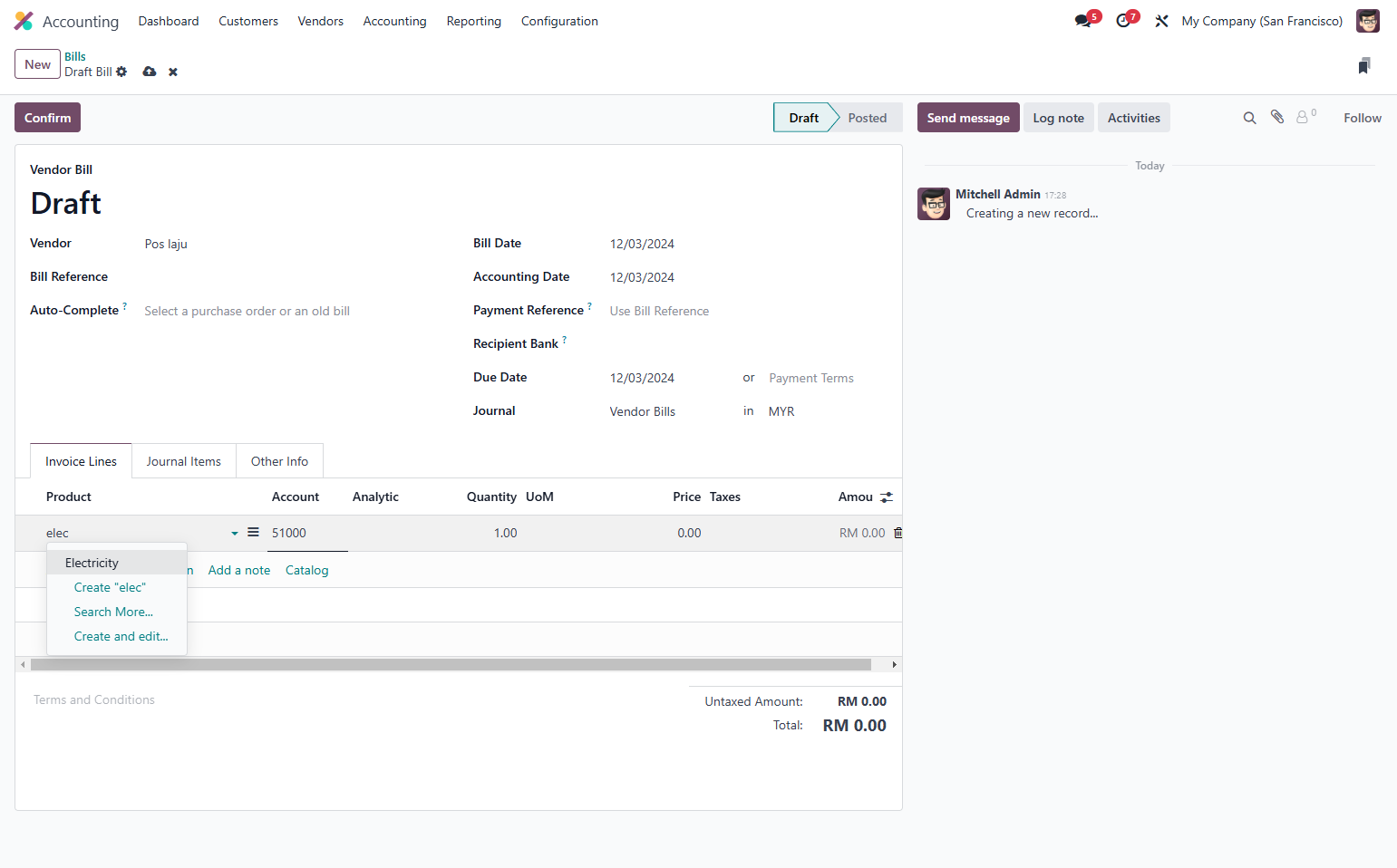This screenshot has height=868, width=1397.
Task: Open the MYR currency dropdown
Action: pyautogui.click(x=826, y=411)
